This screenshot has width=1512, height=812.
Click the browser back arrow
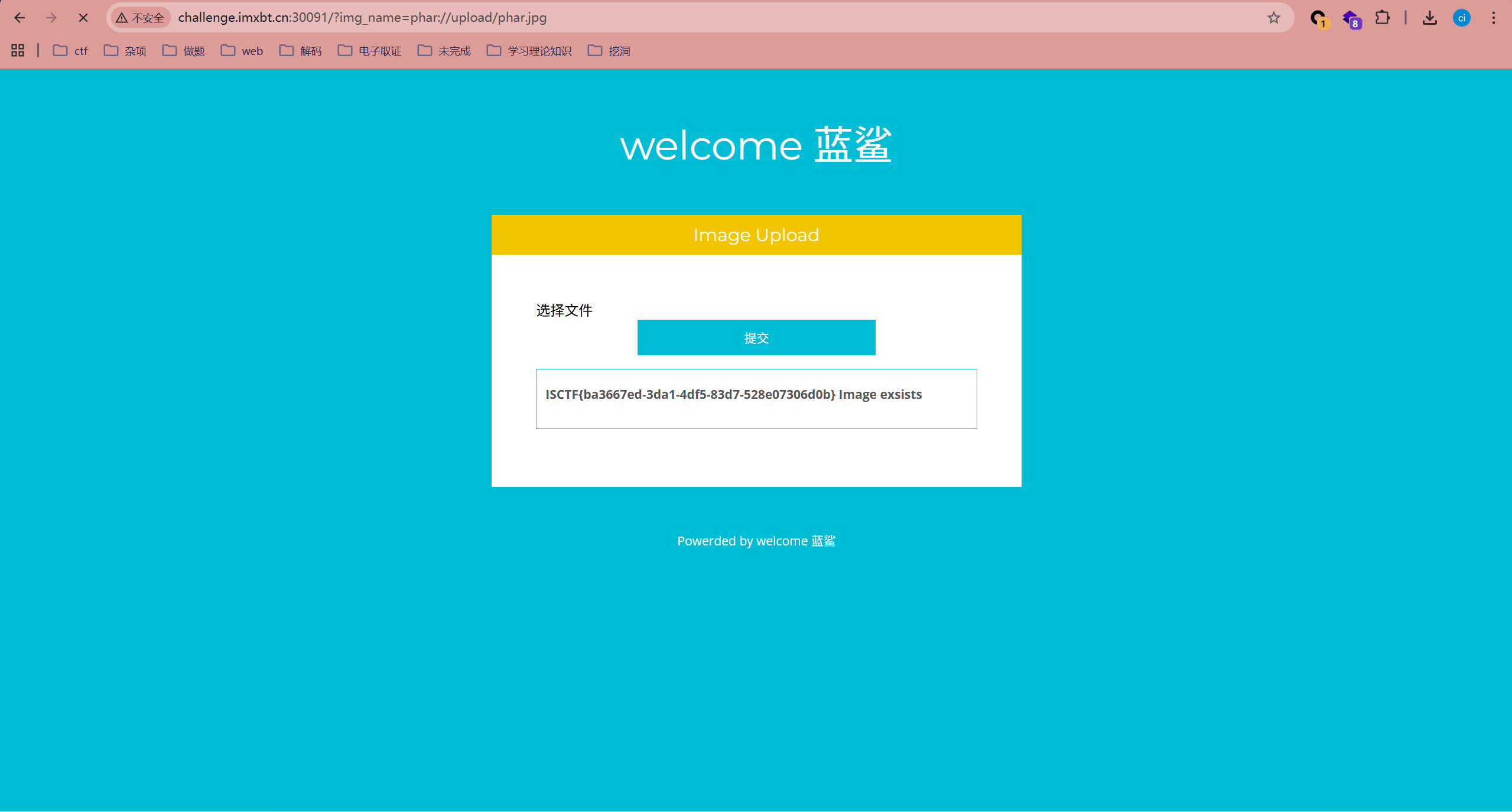click(19, 18)
